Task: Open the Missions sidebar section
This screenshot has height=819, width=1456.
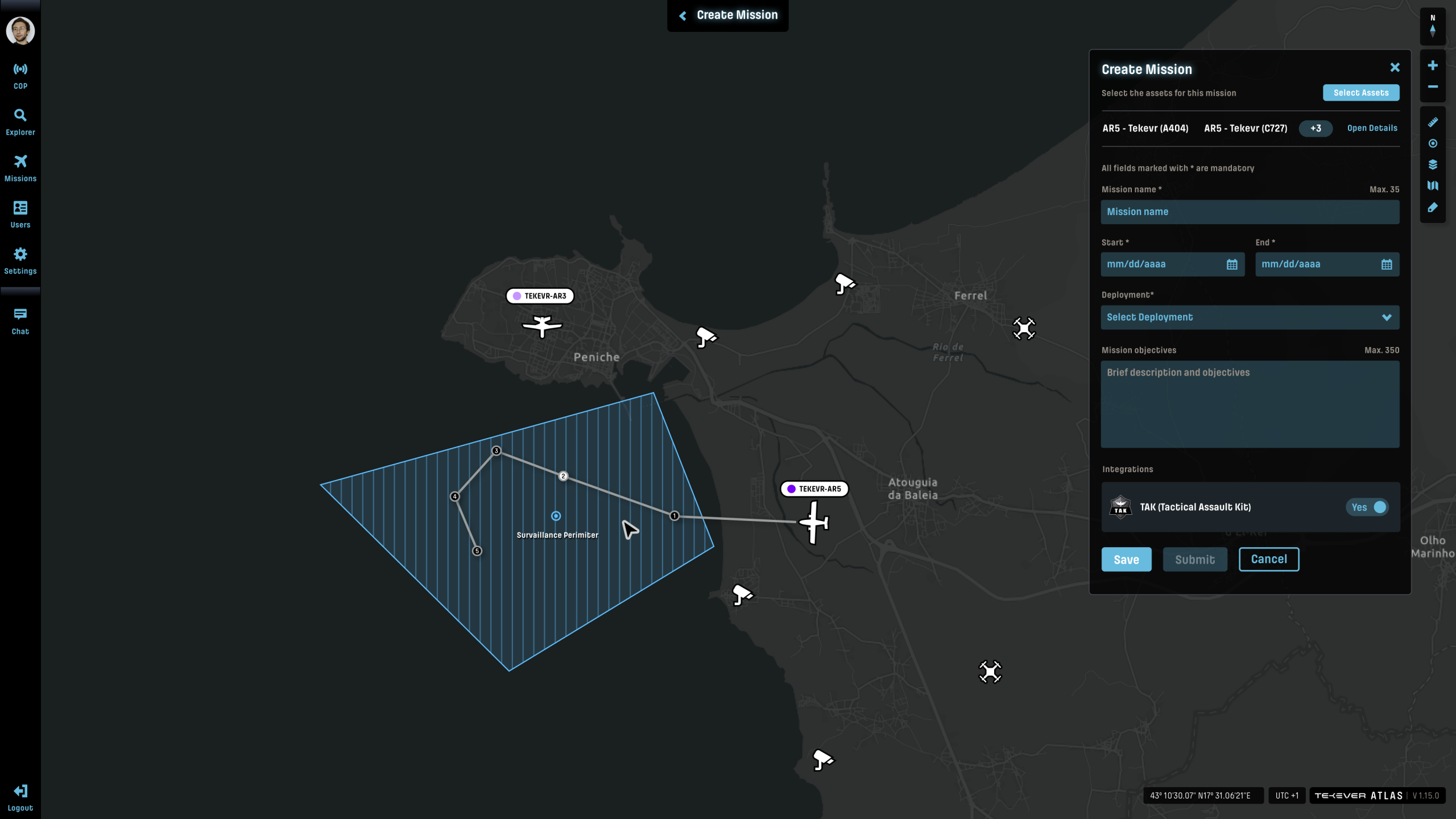Action: (20, 168)
